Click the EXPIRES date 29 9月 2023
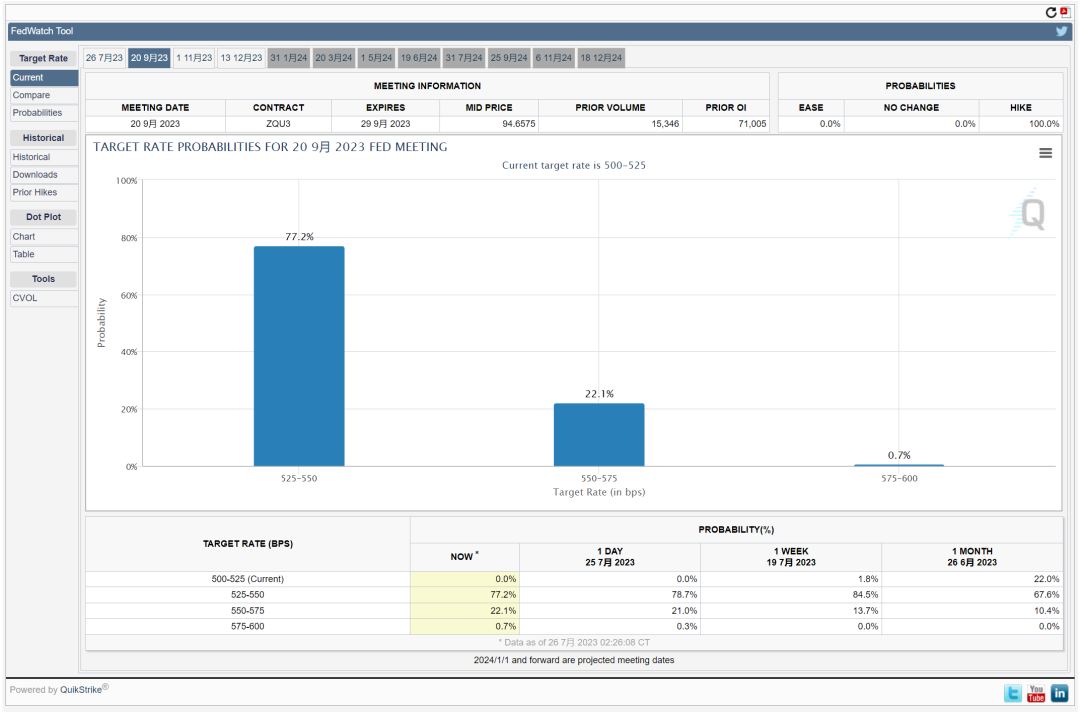This screenshot has height=712, width=1080. tap(385, 124)
